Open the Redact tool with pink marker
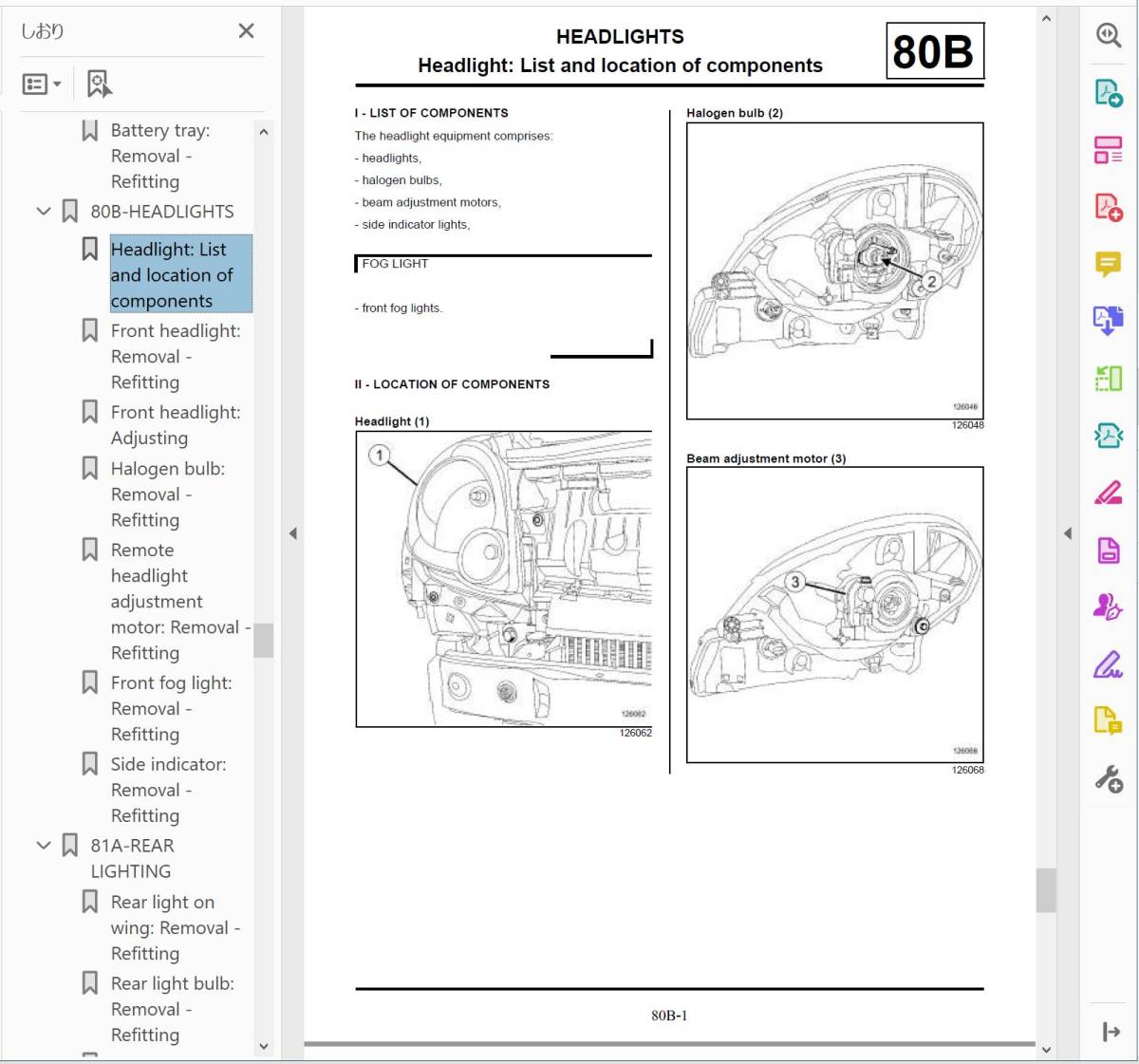1139x1064 pixels. [x=1108, y=493]
